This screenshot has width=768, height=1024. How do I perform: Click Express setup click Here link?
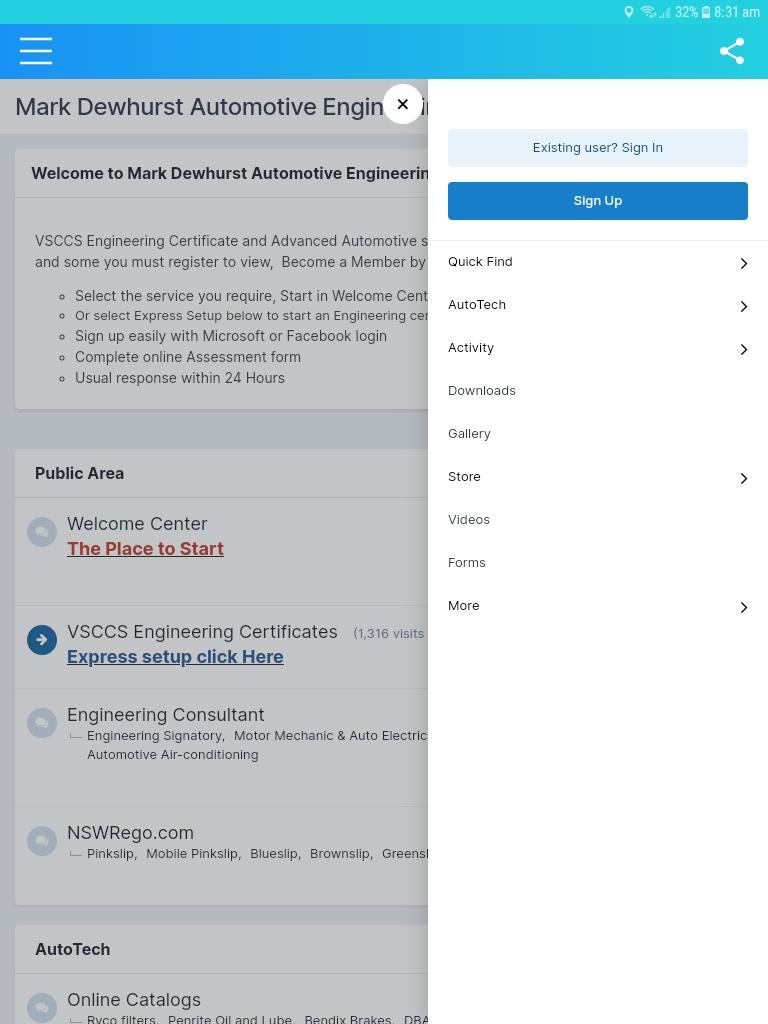(175, 656)
